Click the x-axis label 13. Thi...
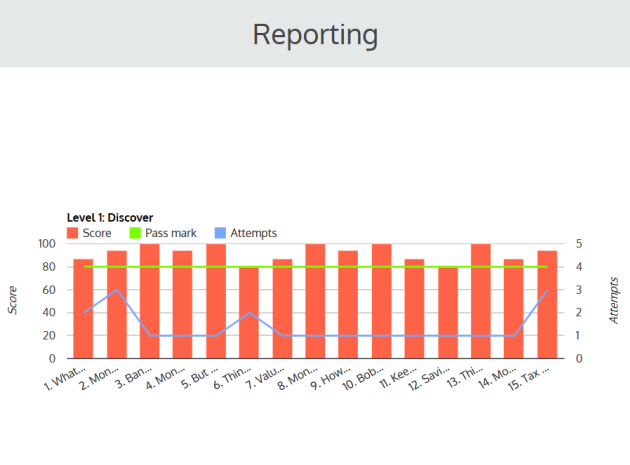The height and width of the screenshot is (465, 630). pos(465,377)
